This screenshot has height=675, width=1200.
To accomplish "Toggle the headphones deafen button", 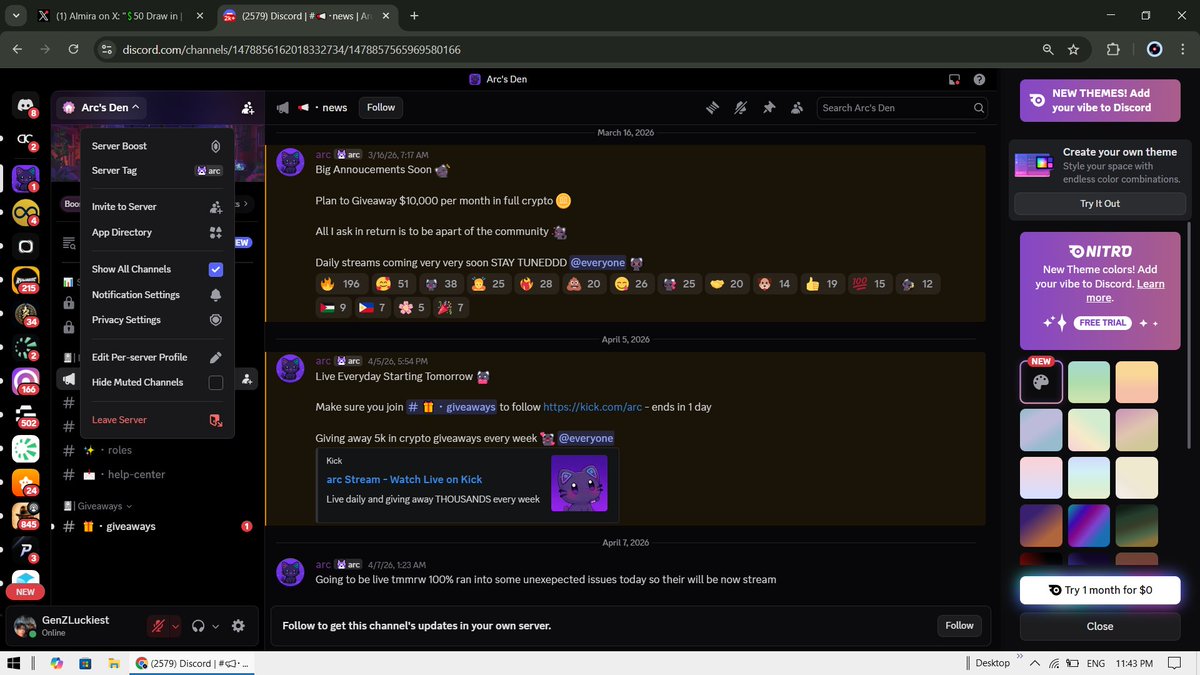I will (x=198, y=626).
